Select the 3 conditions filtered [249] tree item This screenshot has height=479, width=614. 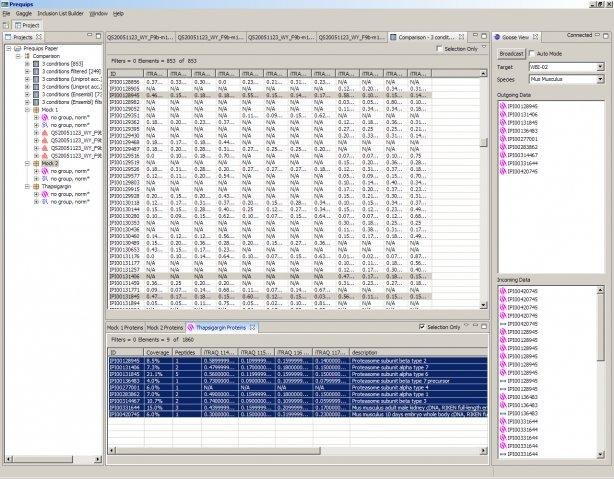[x=71, y=72]
